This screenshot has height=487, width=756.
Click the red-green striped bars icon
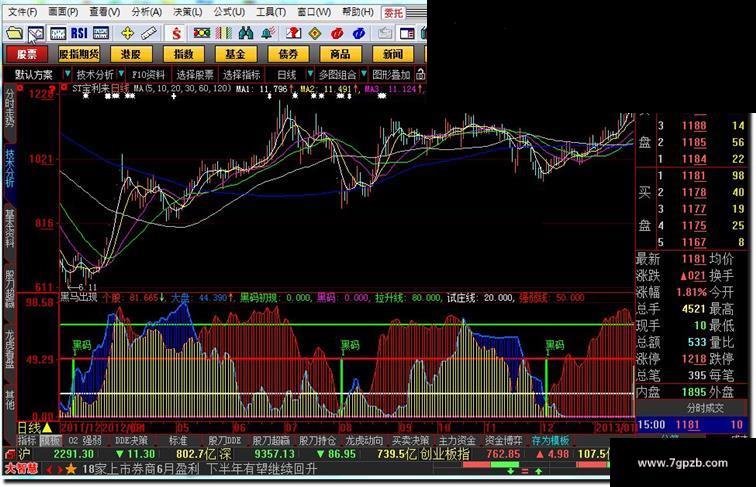pos(224,33)
